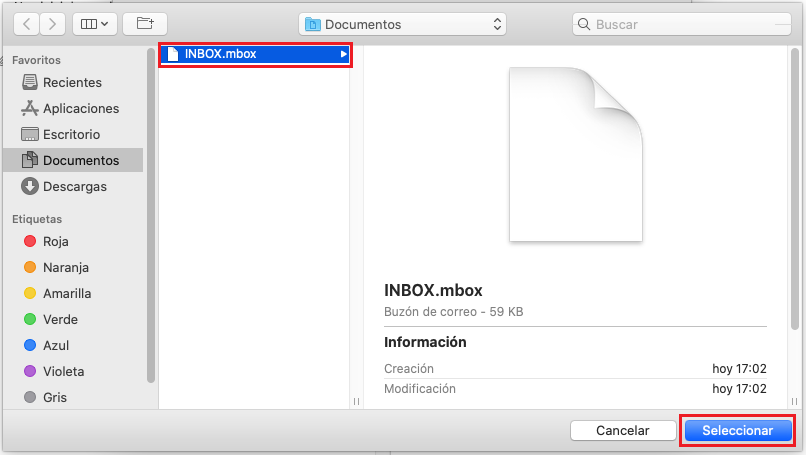806x455 pixels.
Task: Open the Documentos location pop-up menu
Action: tap(402, 24)
